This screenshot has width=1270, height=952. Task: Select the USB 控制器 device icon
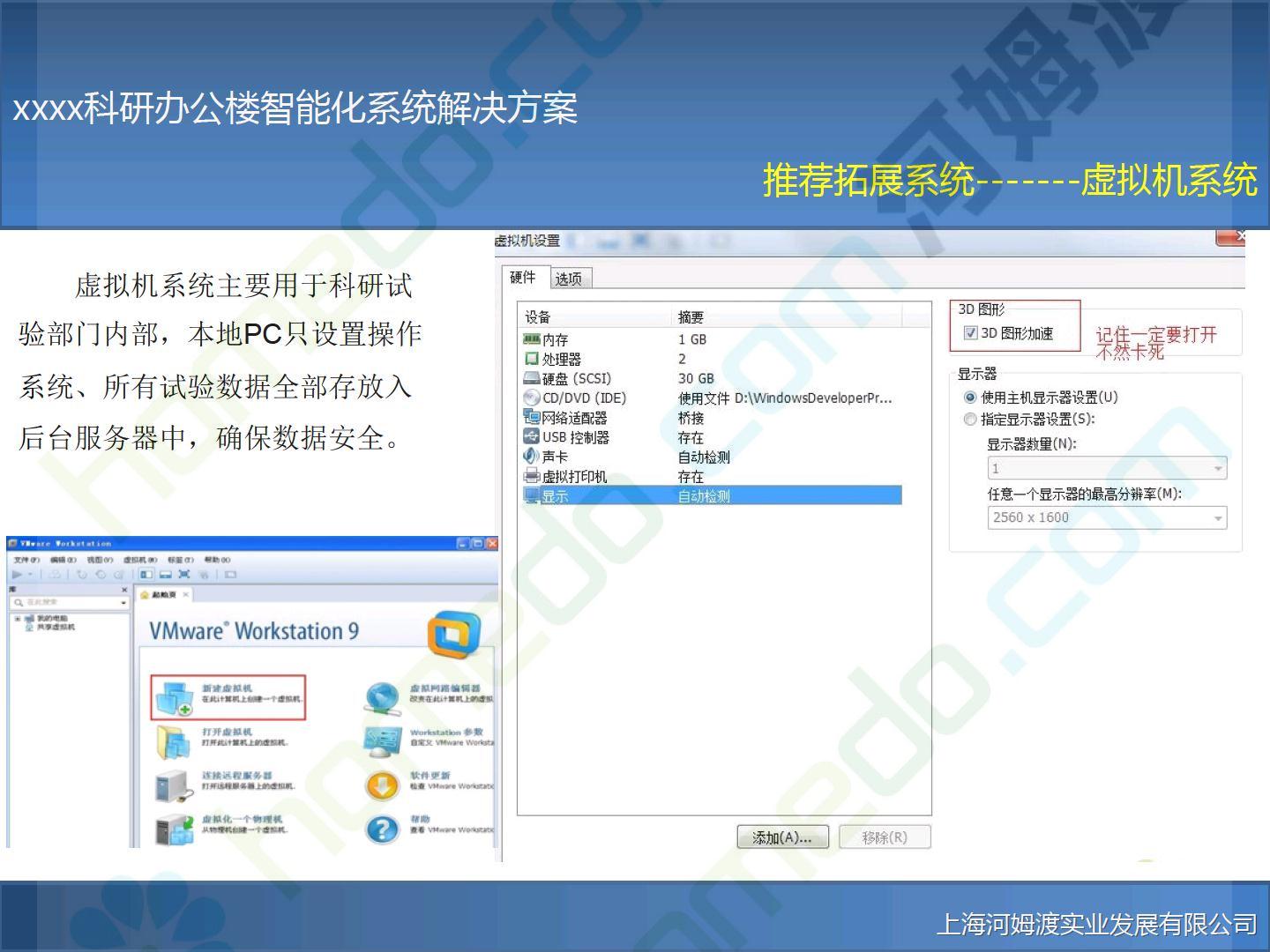tap(531, 436)
